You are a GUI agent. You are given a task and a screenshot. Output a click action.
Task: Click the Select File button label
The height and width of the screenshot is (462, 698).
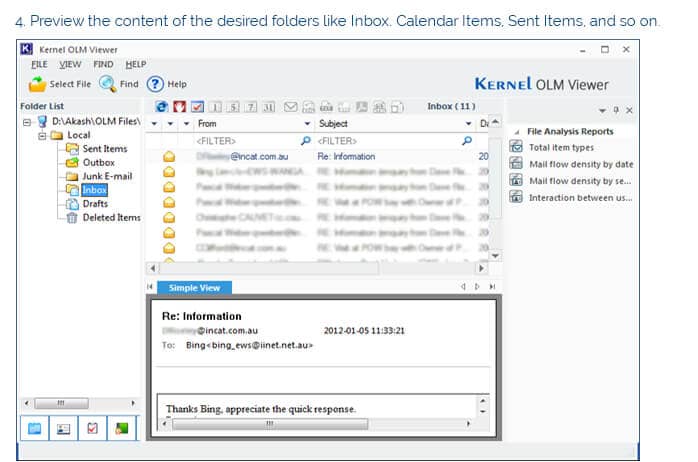pos(70,84)
